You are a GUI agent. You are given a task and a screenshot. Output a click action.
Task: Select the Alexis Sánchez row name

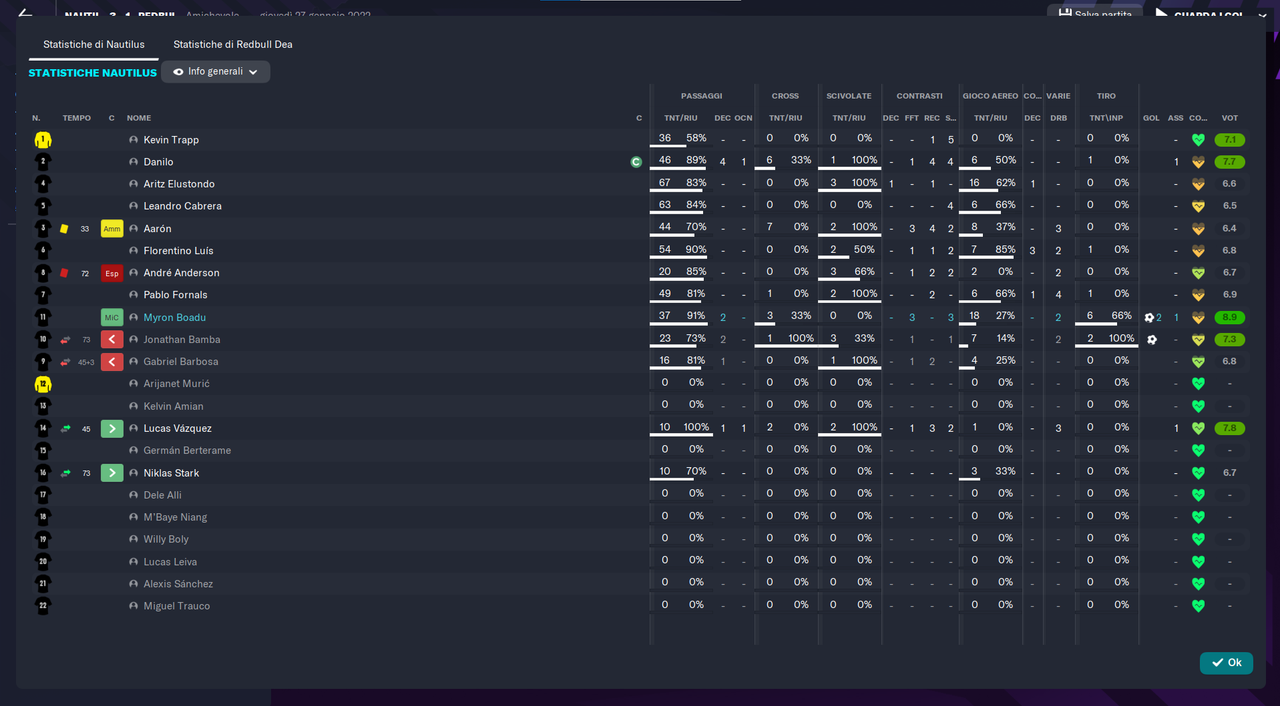[x=178, y=584]
